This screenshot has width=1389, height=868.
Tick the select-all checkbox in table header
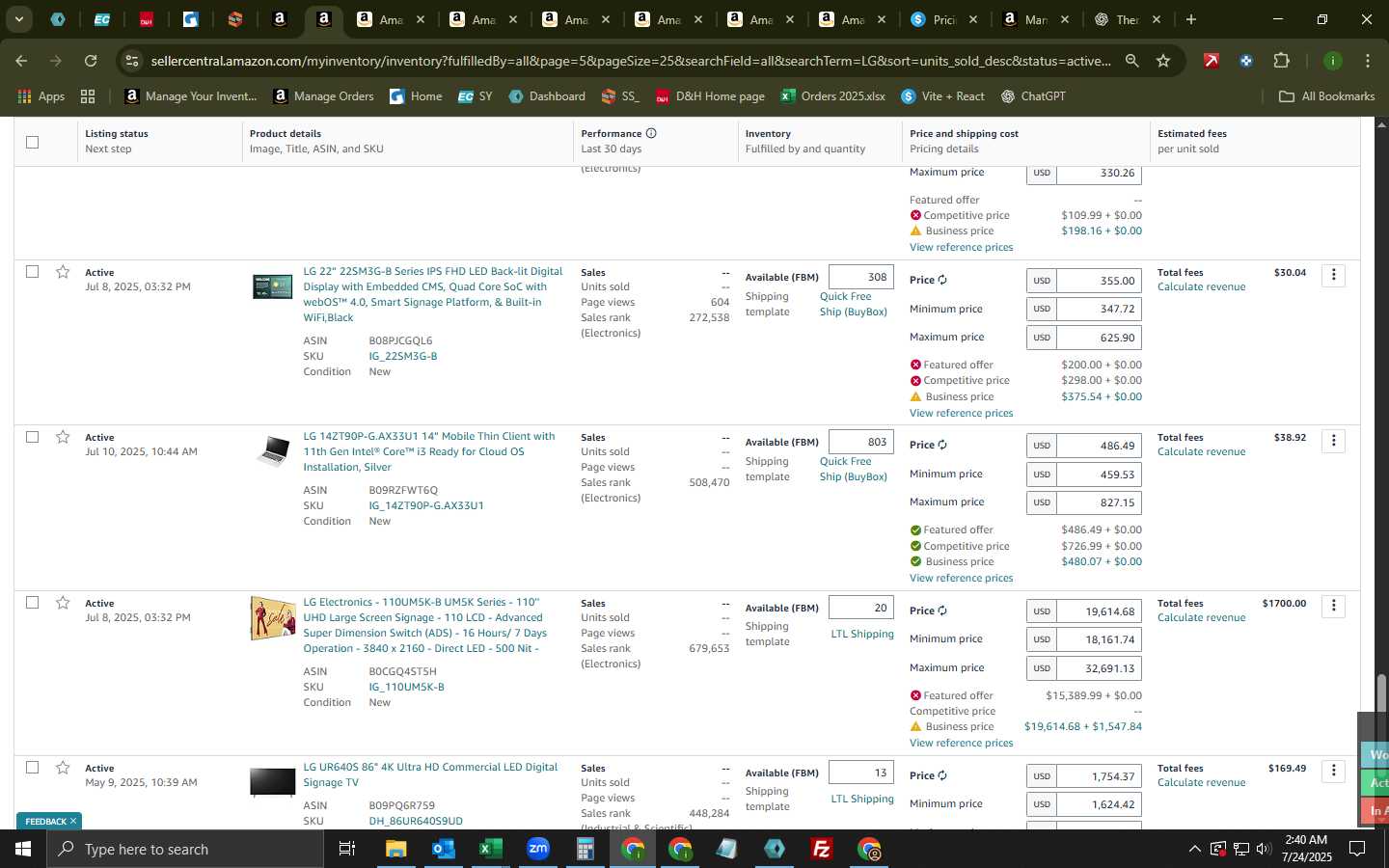point(32,142)
